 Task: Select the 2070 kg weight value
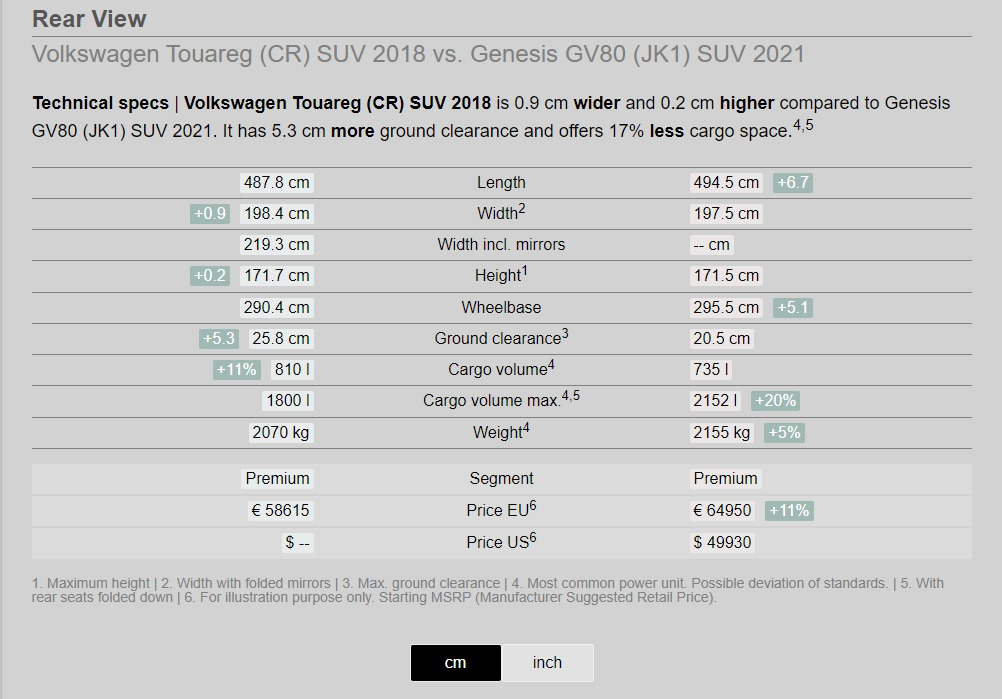point(281,433)
